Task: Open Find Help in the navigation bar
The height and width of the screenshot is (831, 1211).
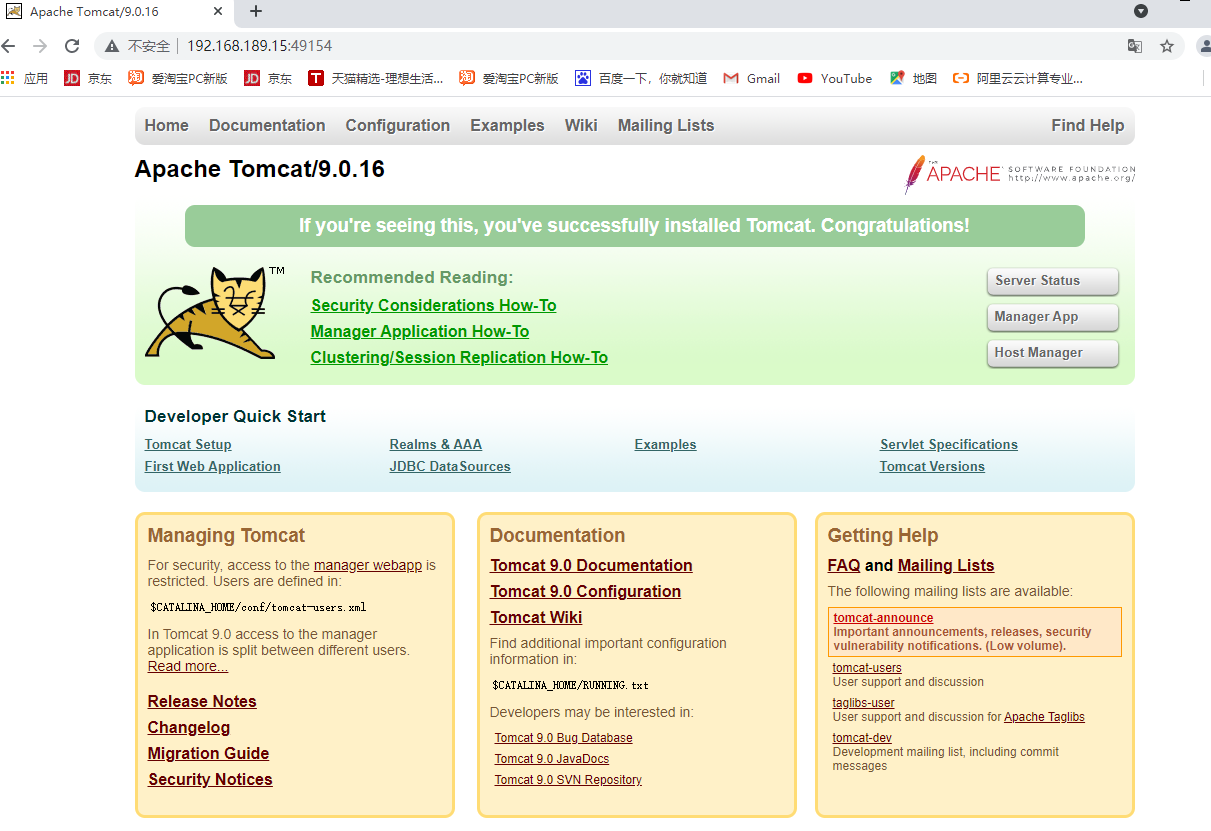Action: (x=1088, y=125)
